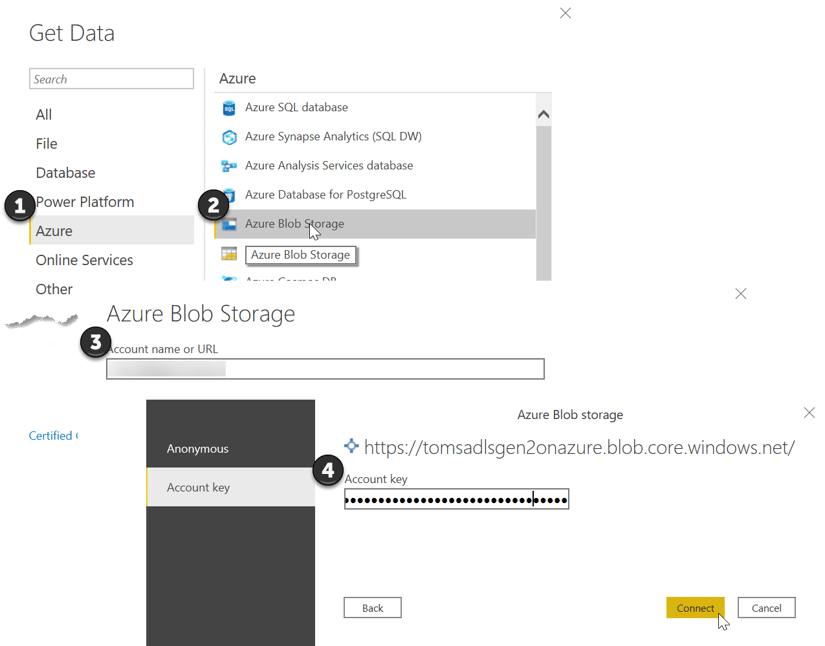
Task: Switch to Account key authentication tab
Action: pos(230,487)
